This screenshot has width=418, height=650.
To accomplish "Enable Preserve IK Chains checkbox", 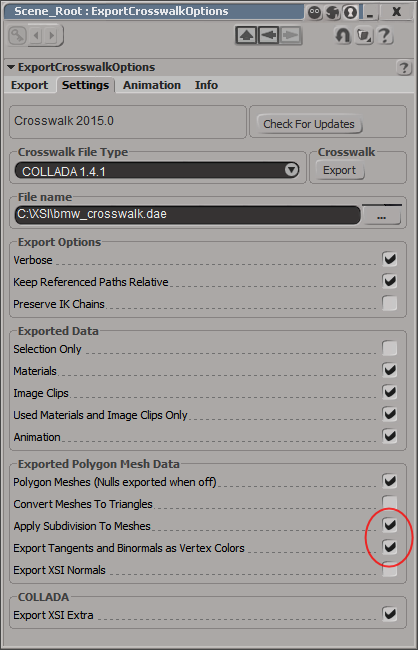I will pyautogui.click(x=389, y=303).
